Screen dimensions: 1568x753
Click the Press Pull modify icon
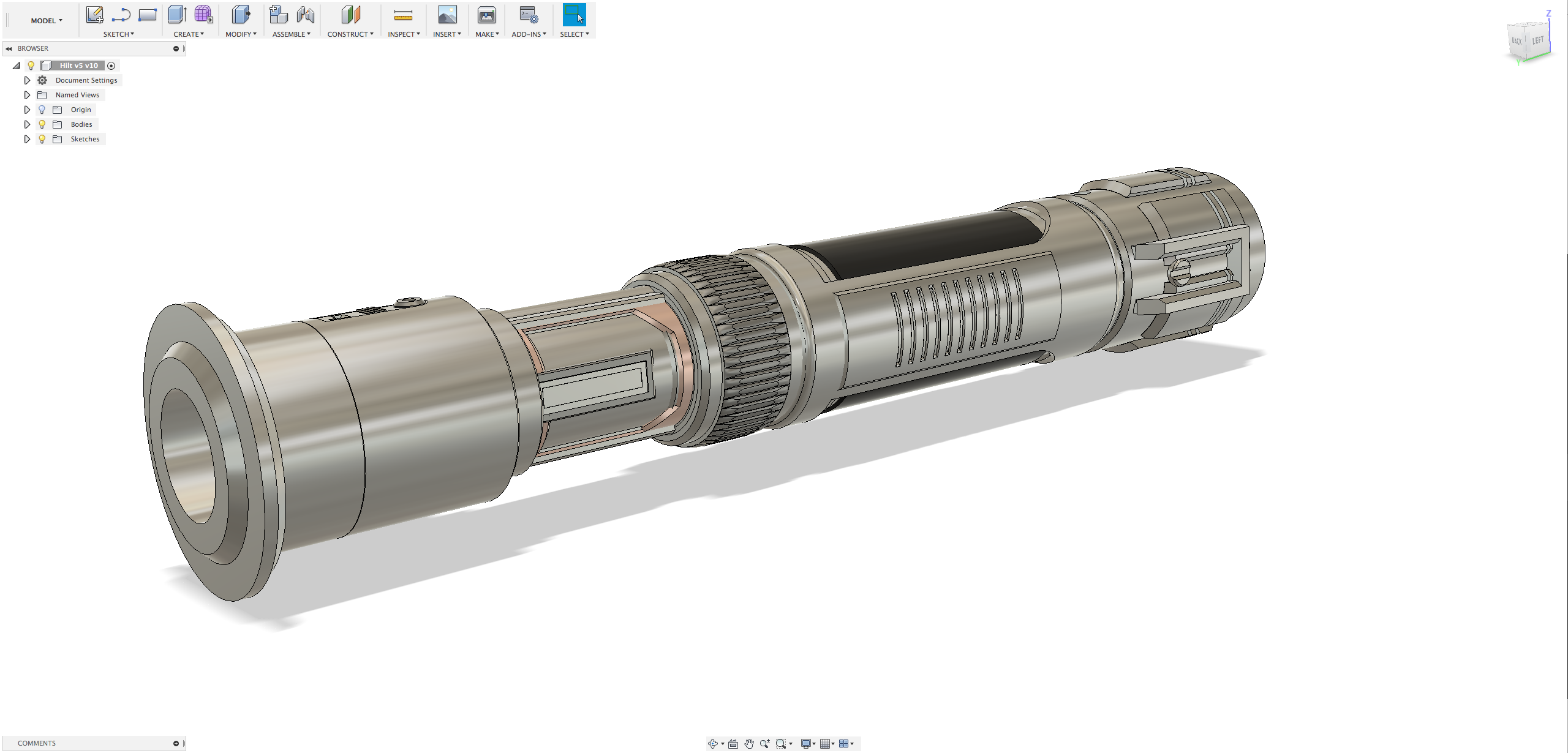point(241,15)
